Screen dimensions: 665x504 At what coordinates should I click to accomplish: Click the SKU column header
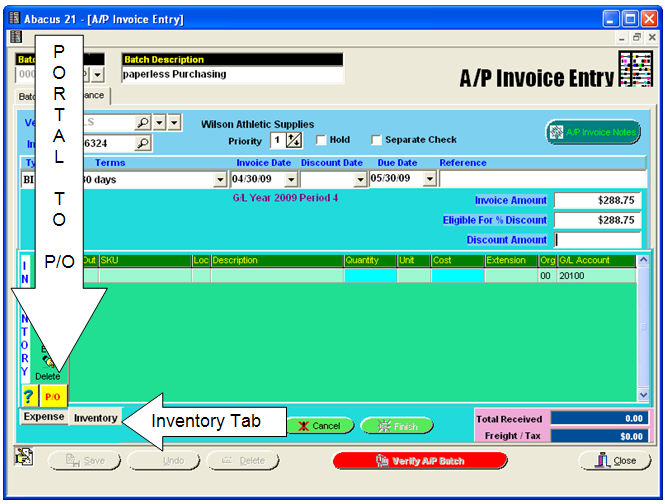[x=145, y=260]
